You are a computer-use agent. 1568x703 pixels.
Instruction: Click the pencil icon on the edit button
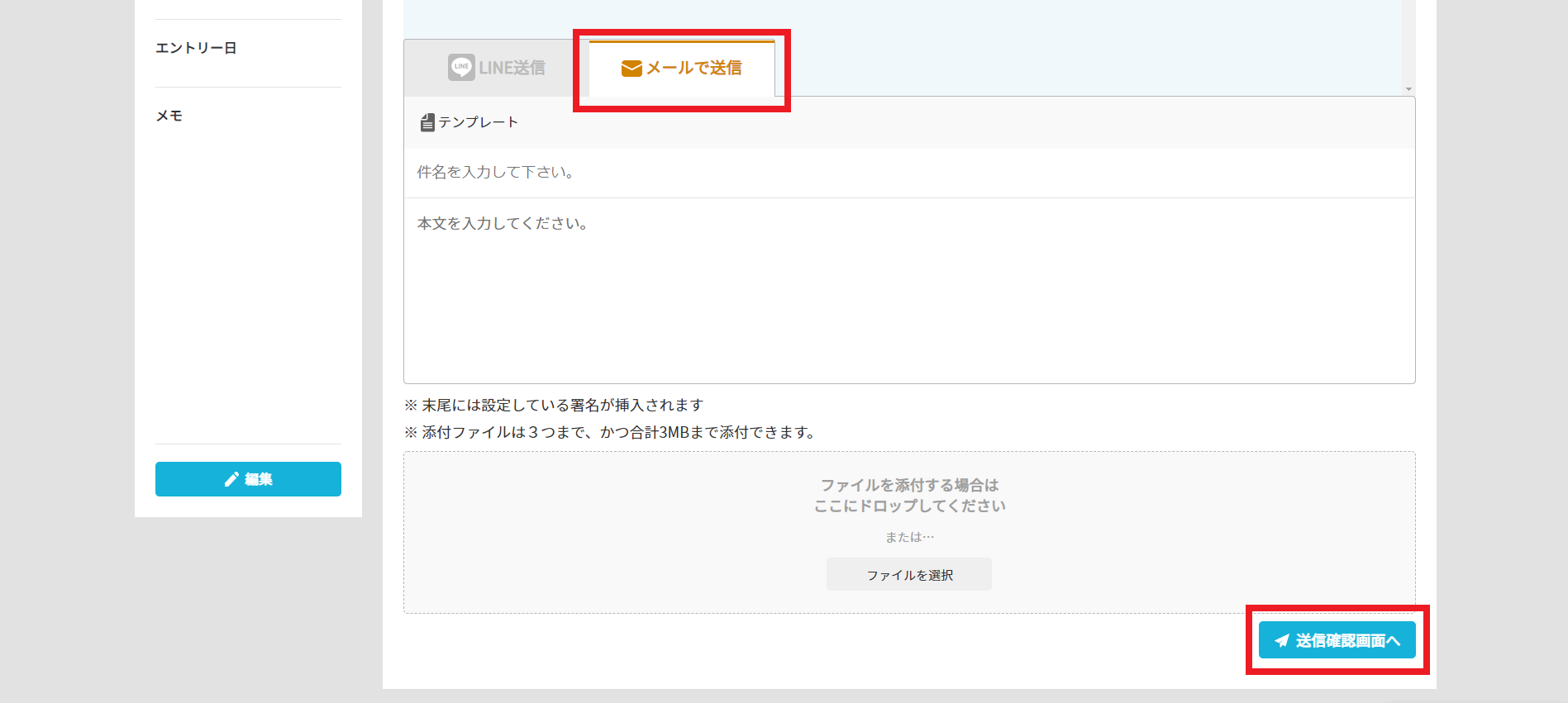(231, 479)
